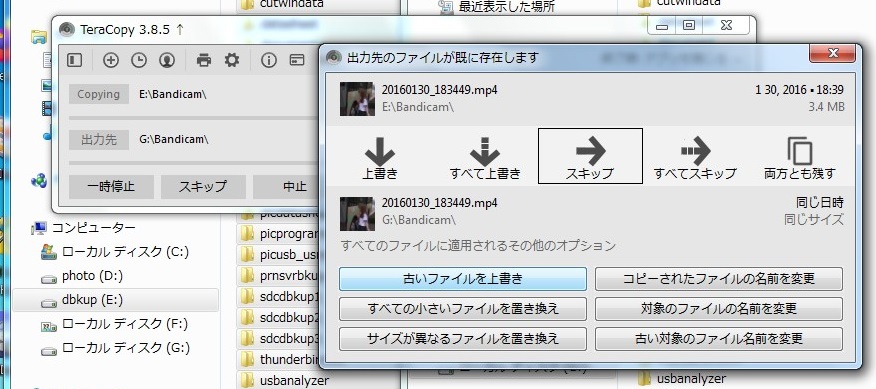
Task: Click source filename 20160130_183449.mp4 in E:\Bandicam
Action: pyautogui.click(x=439, y=90)
